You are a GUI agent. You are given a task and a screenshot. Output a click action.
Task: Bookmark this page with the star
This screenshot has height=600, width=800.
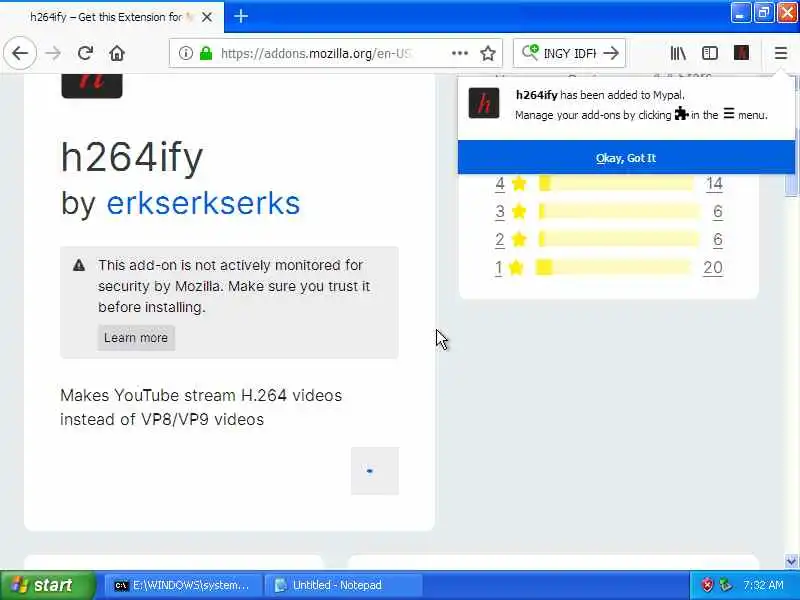(x=488, y=53)
